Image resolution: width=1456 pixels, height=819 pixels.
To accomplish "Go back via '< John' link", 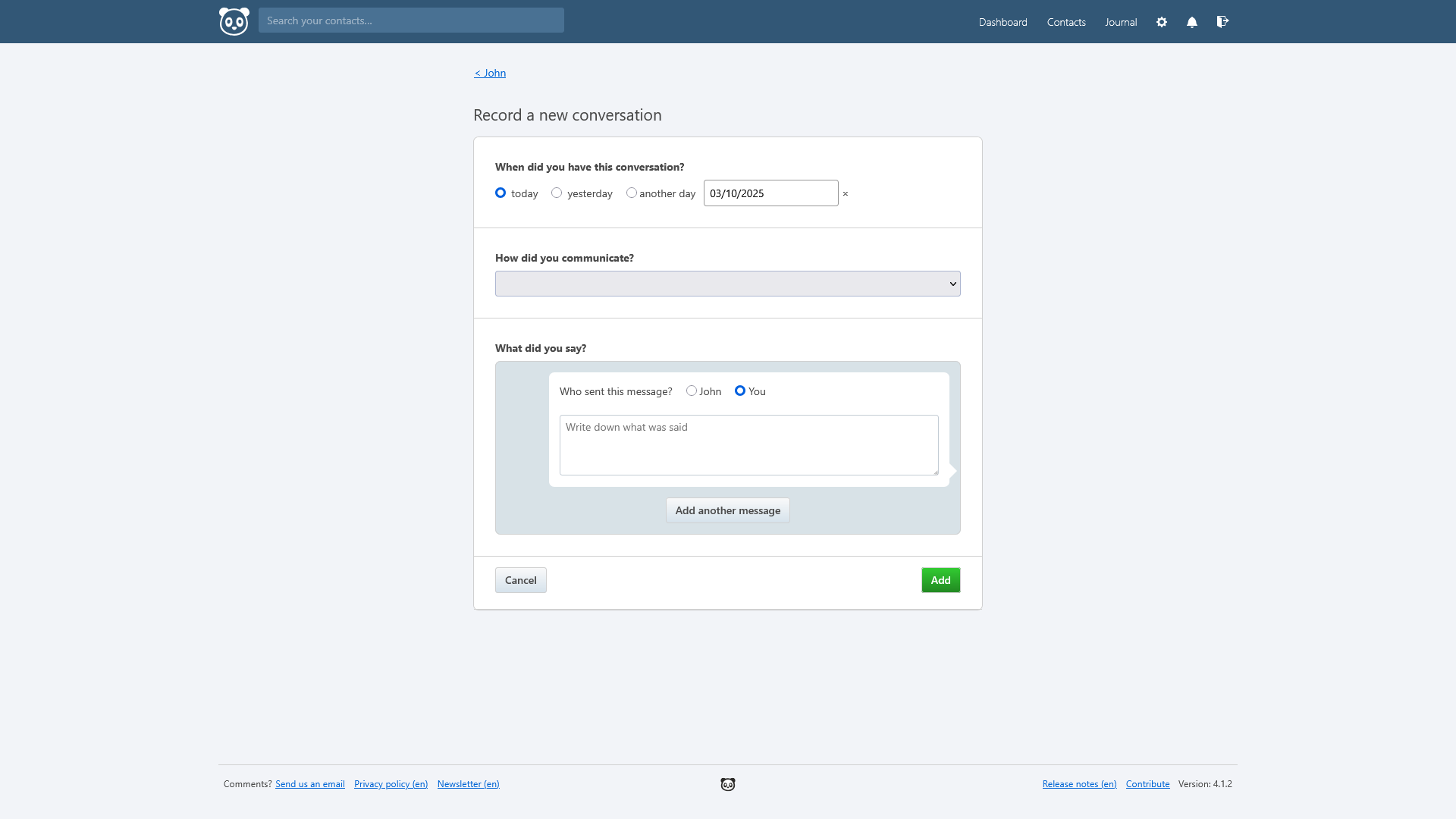I will tap(490, 73).
